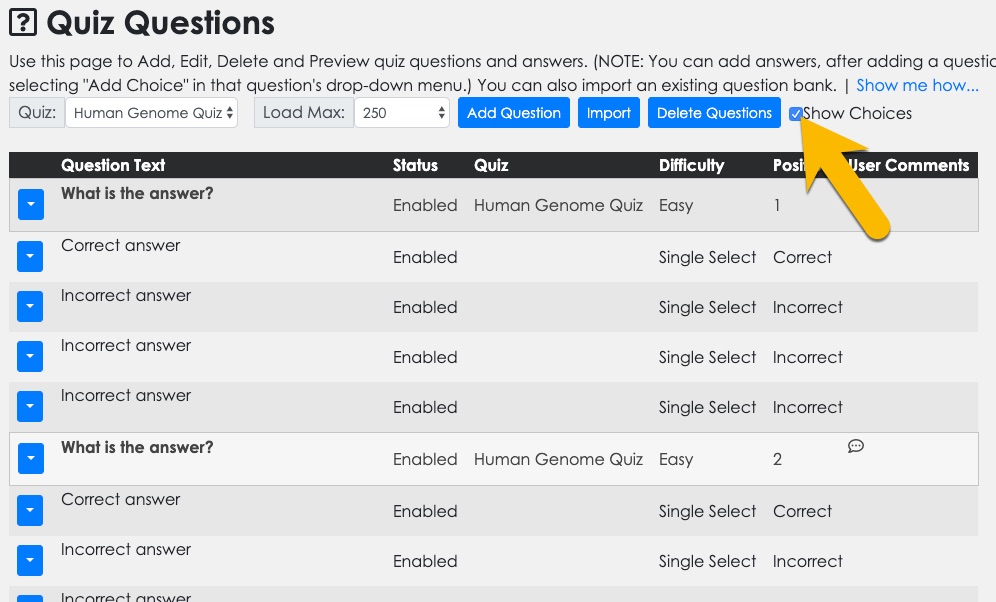Click the user comment bubble icon on question 2
This screenshot has width=996, height=602.
click(x=856, y=446)
